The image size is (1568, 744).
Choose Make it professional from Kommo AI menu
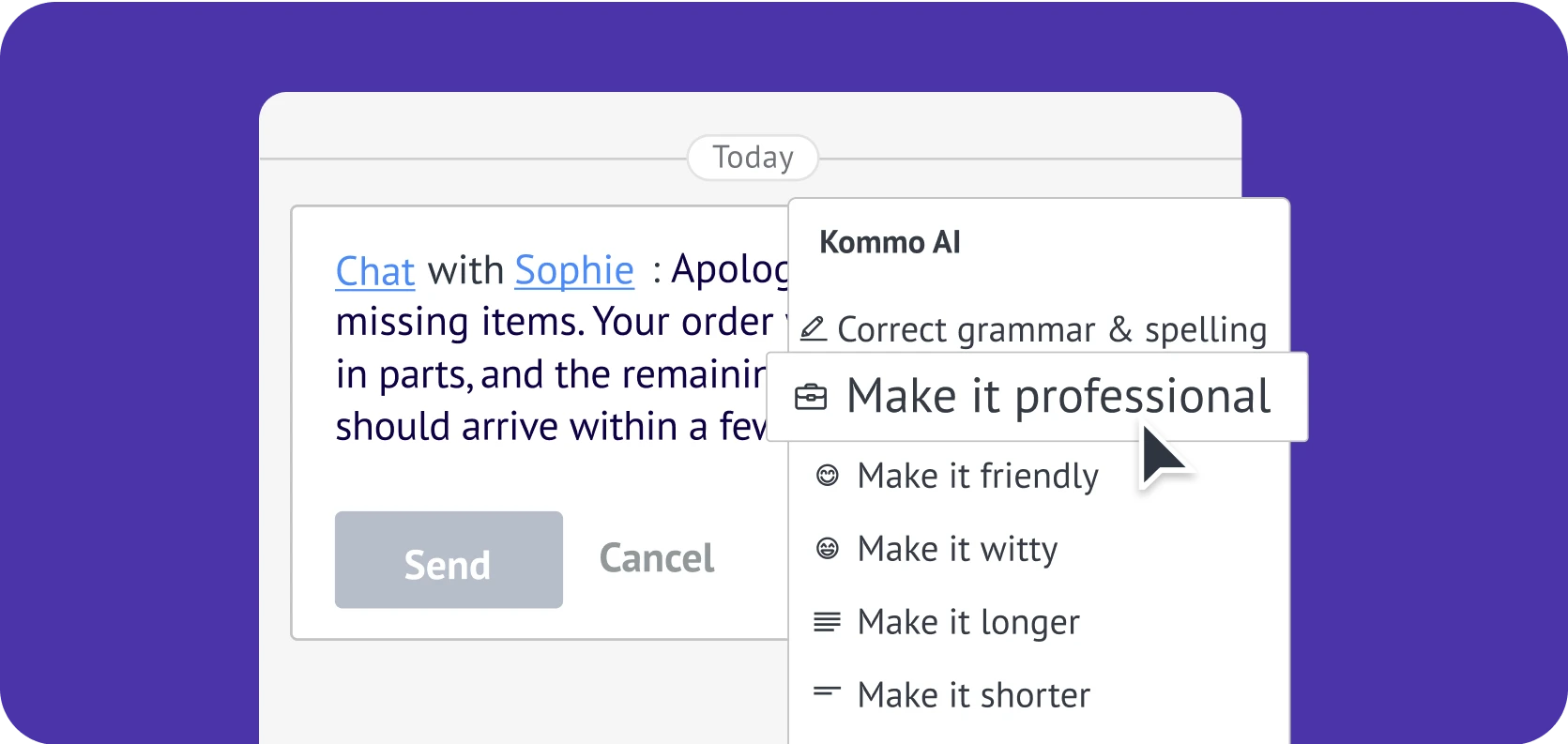(1058, 397)
